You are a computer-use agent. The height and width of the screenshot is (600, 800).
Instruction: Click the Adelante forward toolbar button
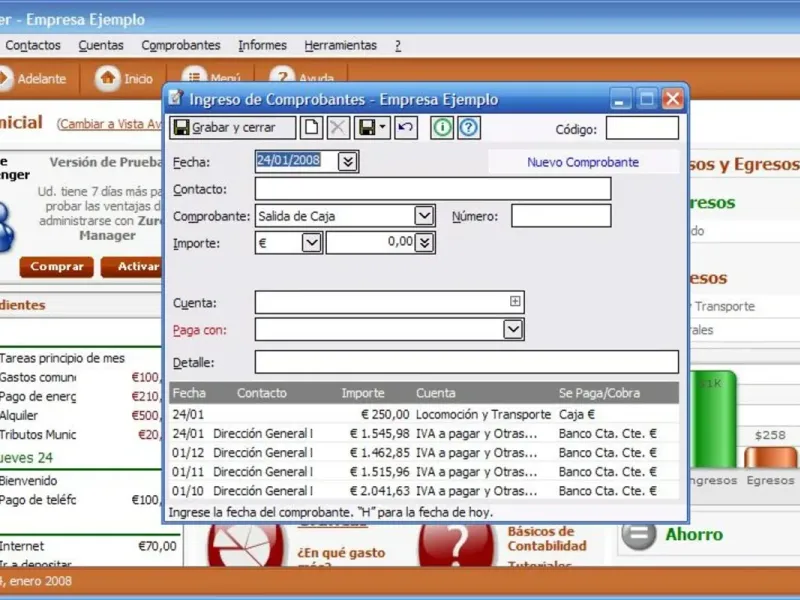(33, 79)
